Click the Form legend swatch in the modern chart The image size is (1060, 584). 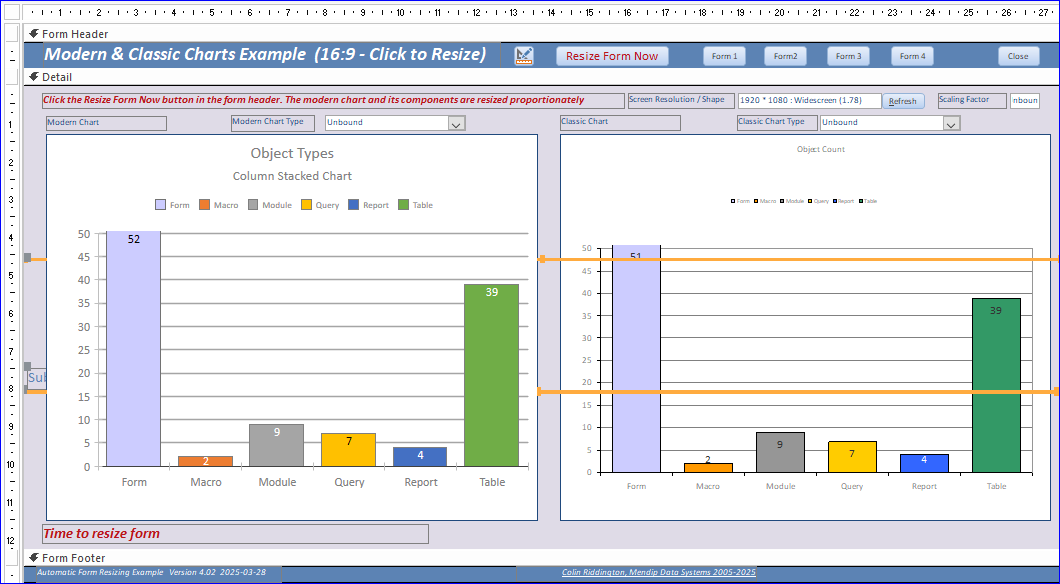click(x=161, y=205)
